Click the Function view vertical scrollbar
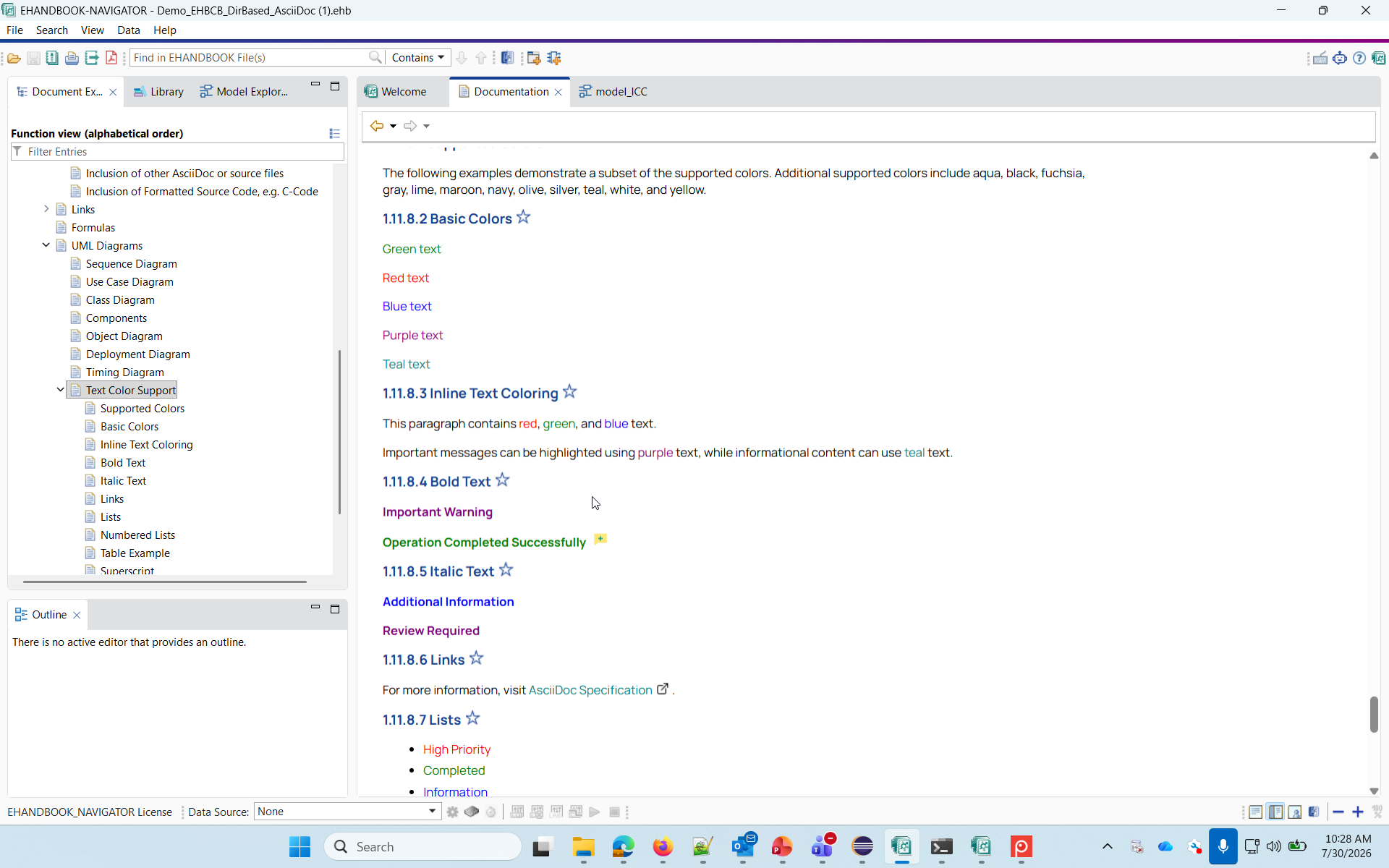The width and height of the screenshot is (1389, 868). (339, 433)
